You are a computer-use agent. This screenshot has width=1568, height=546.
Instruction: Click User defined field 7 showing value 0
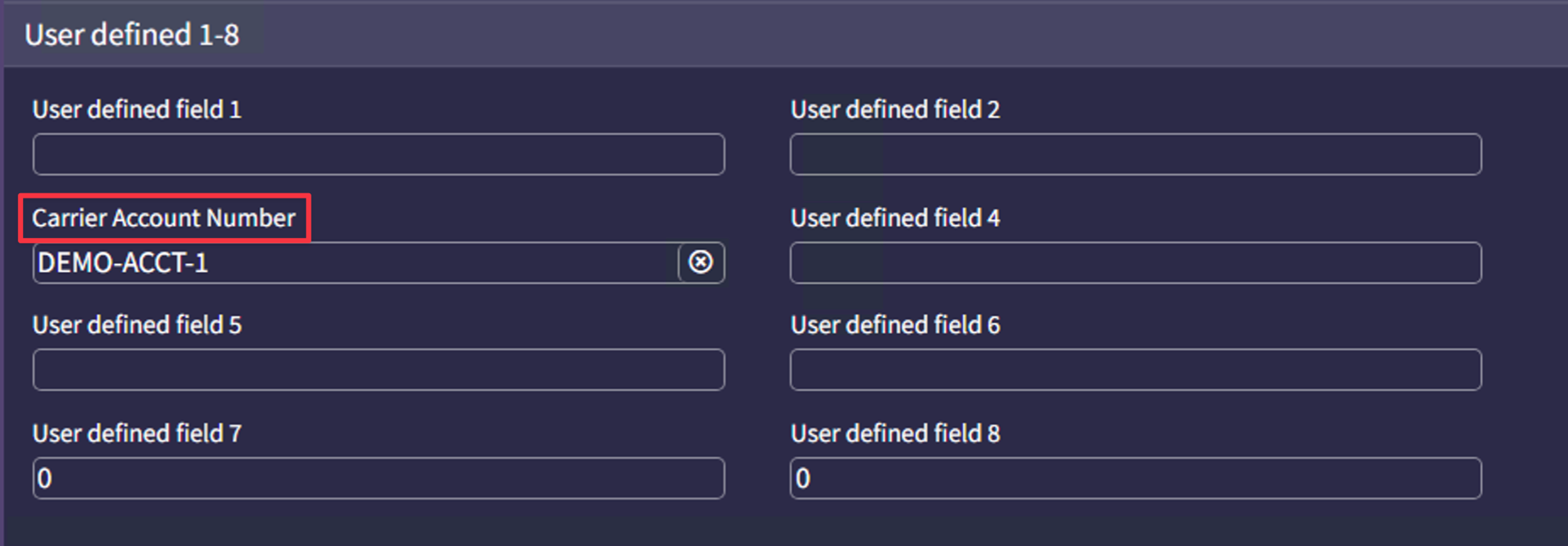pos(378,477)
